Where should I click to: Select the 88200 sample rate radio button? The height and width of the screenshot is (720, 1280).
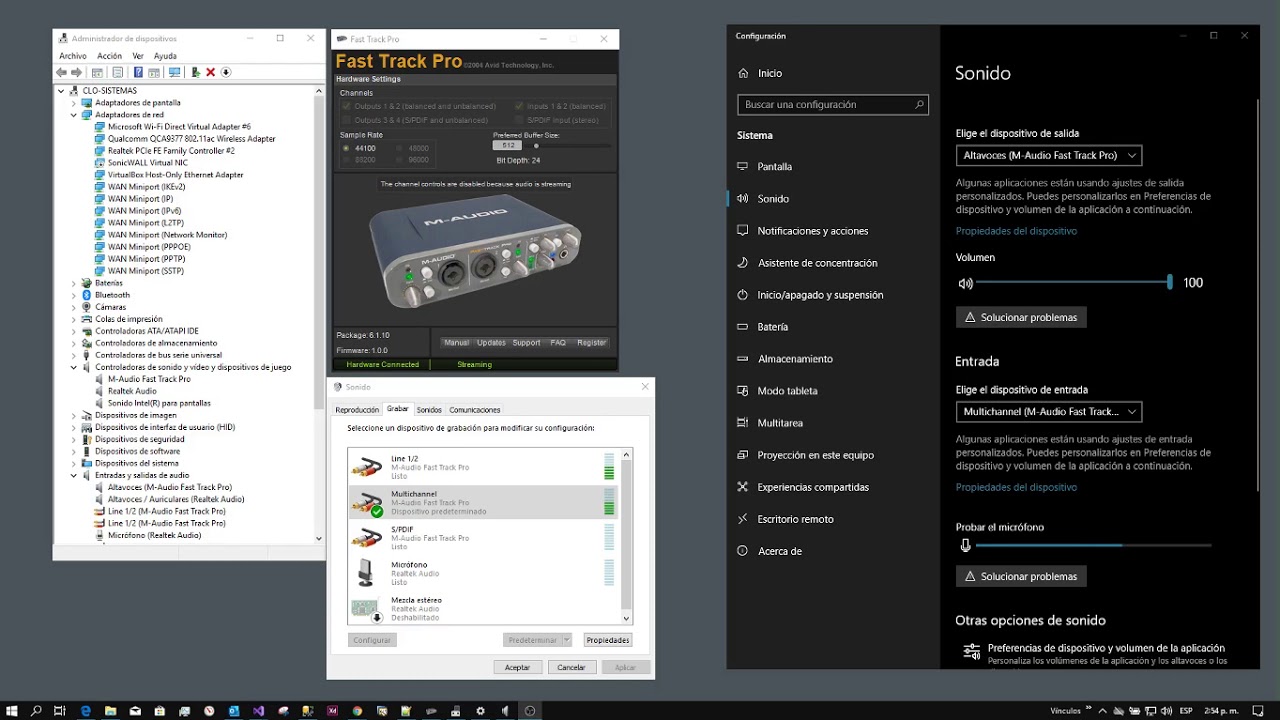[346, 160]
